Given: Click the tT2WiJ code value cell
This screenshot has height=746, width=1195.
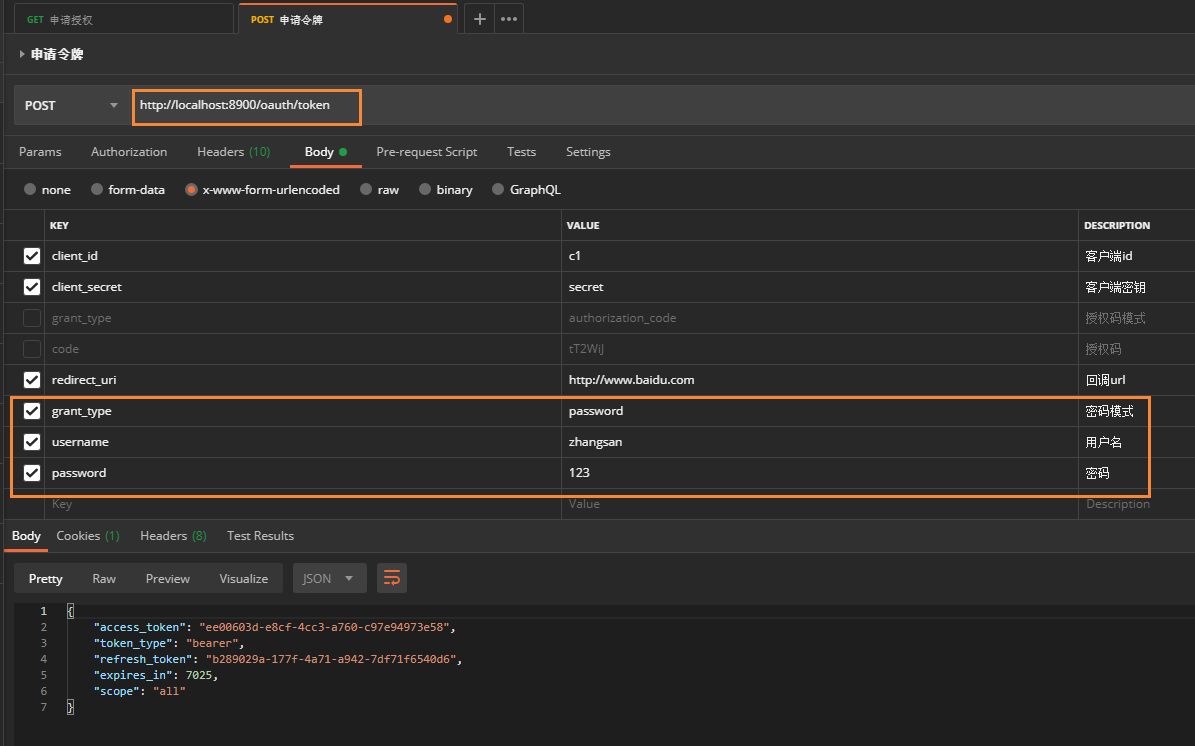Looking at the screenshot, I should (820, 349).
